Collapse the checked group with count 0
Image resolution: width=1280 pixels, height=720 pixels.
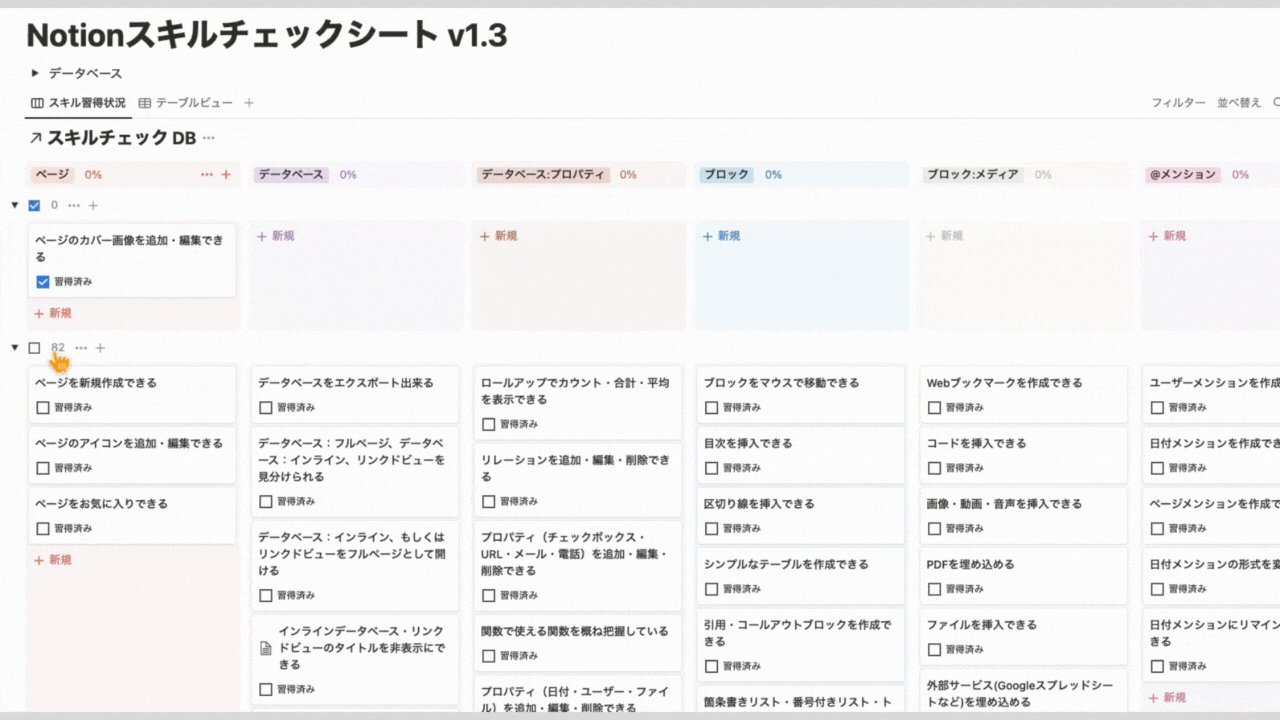click(x=15, y=205)
